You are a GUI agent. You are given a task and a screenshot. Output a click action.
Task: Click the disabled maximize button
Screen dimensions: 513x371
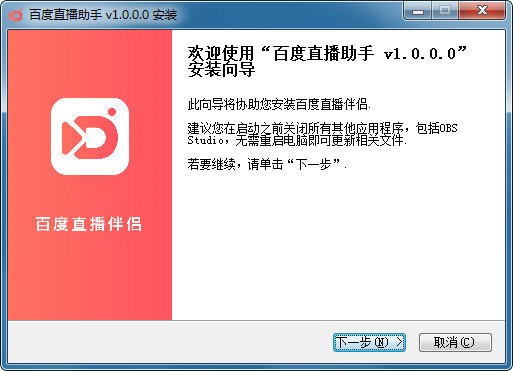pyautogui.click(x=445, y=10)
